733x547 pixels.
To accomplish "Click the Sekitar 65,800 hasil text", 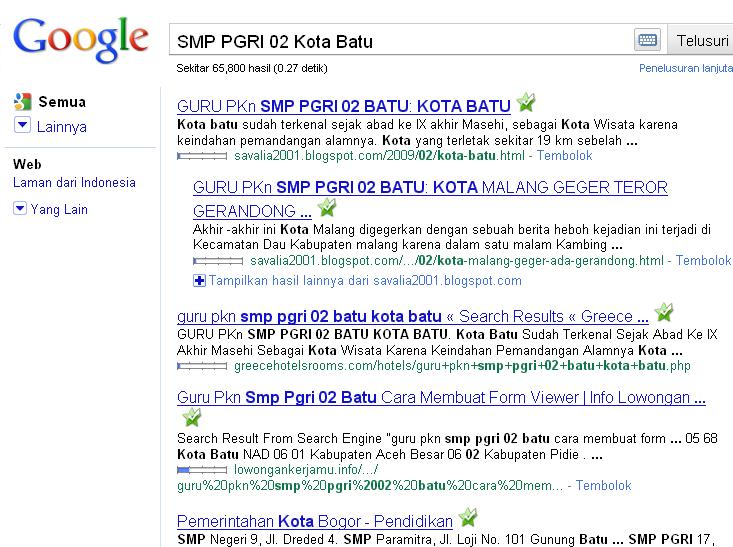I will click(252, 68).
